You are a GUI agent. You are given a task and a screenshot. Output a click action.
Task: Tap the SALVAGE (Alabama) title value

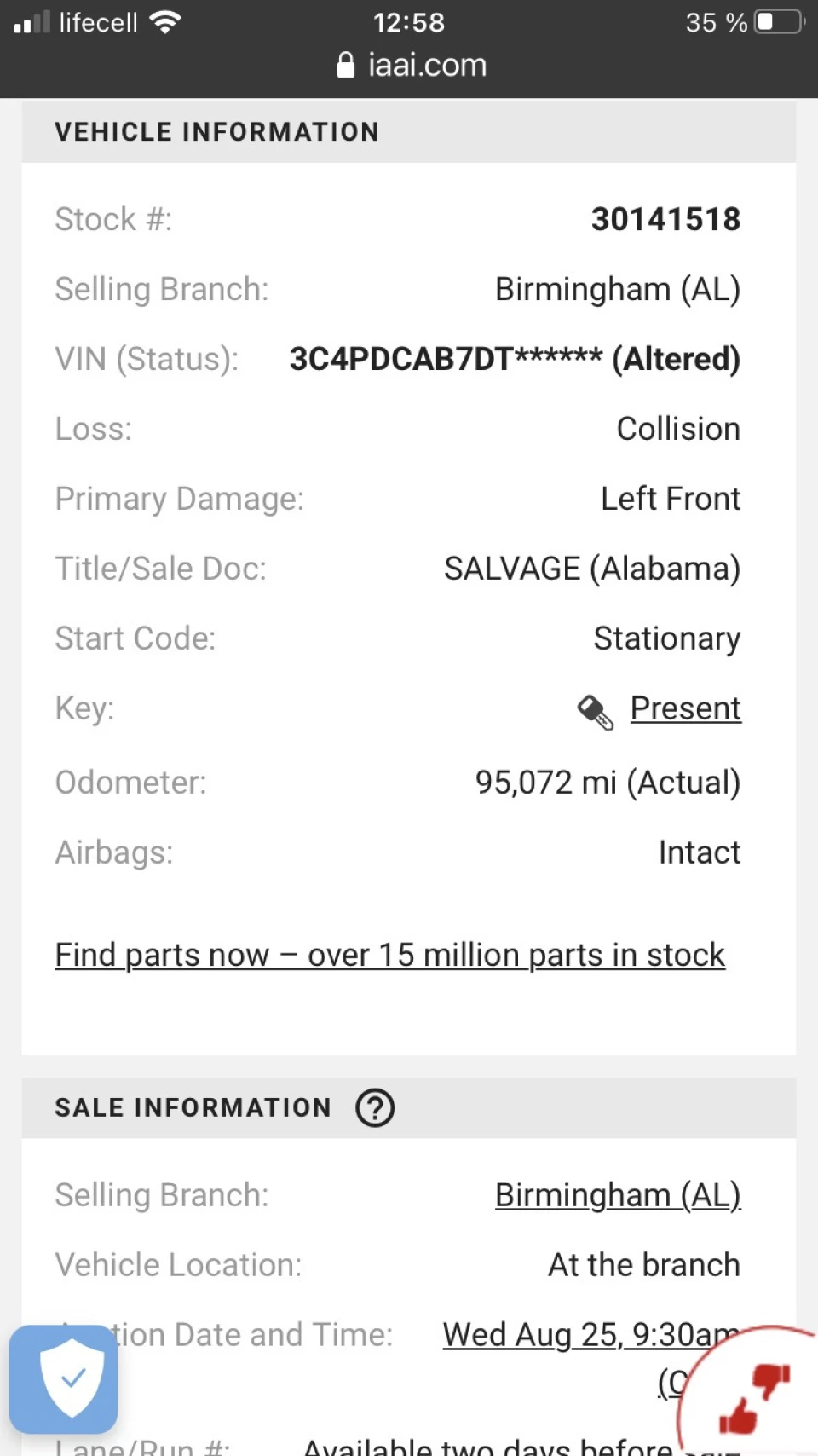[592, 569]
